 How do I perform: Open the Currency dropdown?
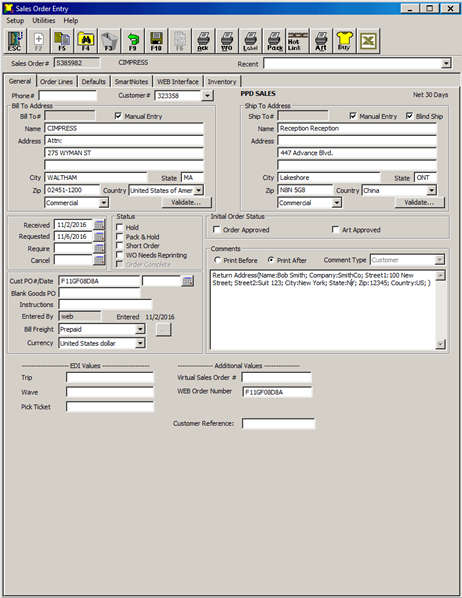[140, 343]
